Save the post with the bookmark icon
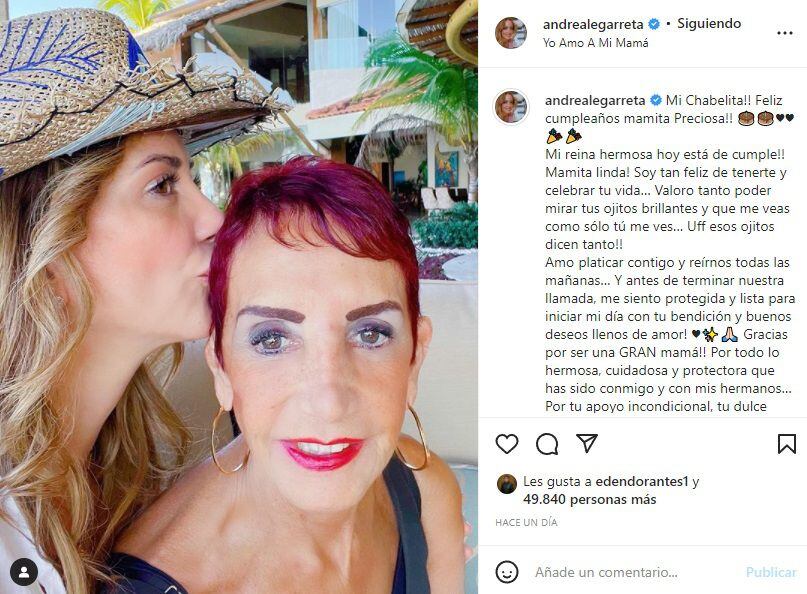Image resolution: width=807 pixels, height=594 pixels. [x=787, y=444]
